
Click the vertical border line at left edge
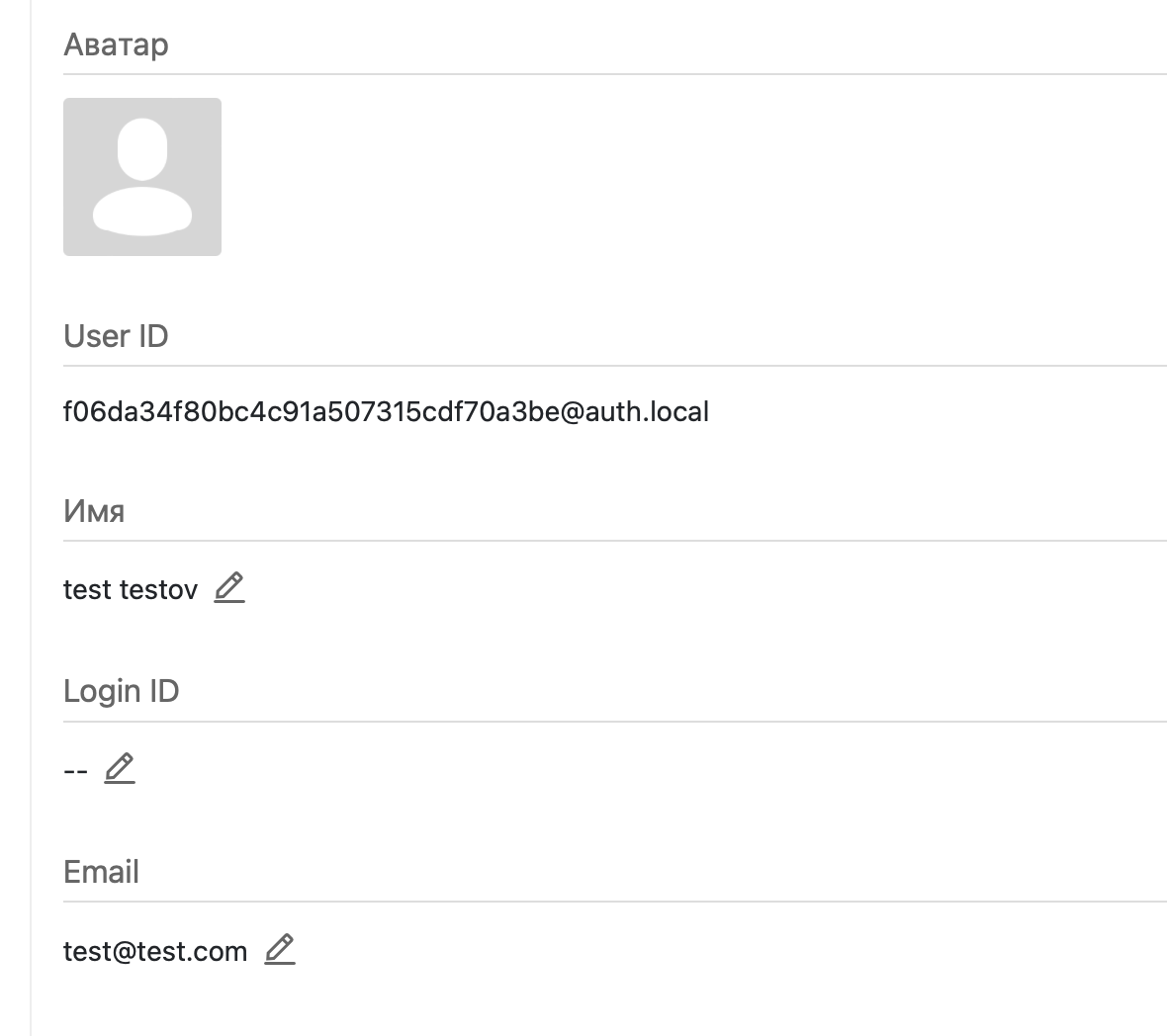[31, 518]
